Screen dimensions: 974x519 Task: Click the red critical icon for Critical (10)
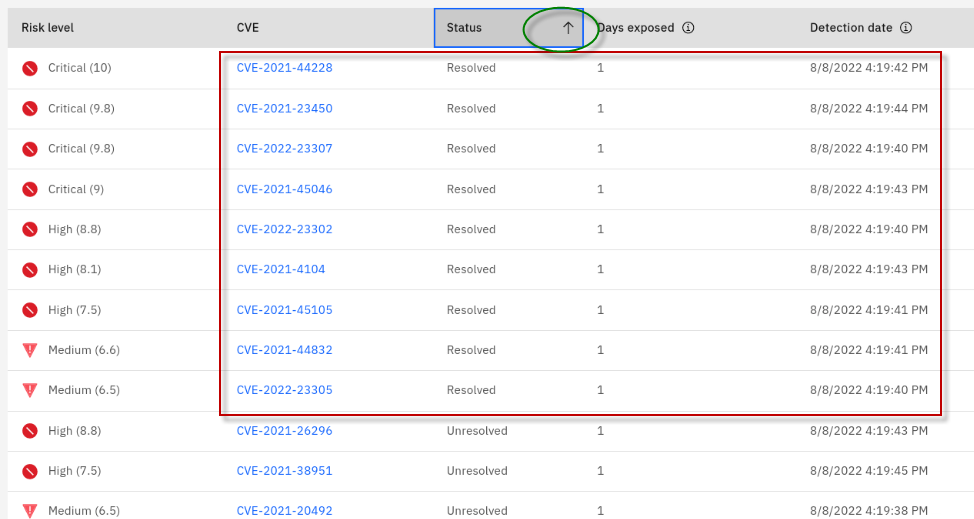tap(30, 68)
